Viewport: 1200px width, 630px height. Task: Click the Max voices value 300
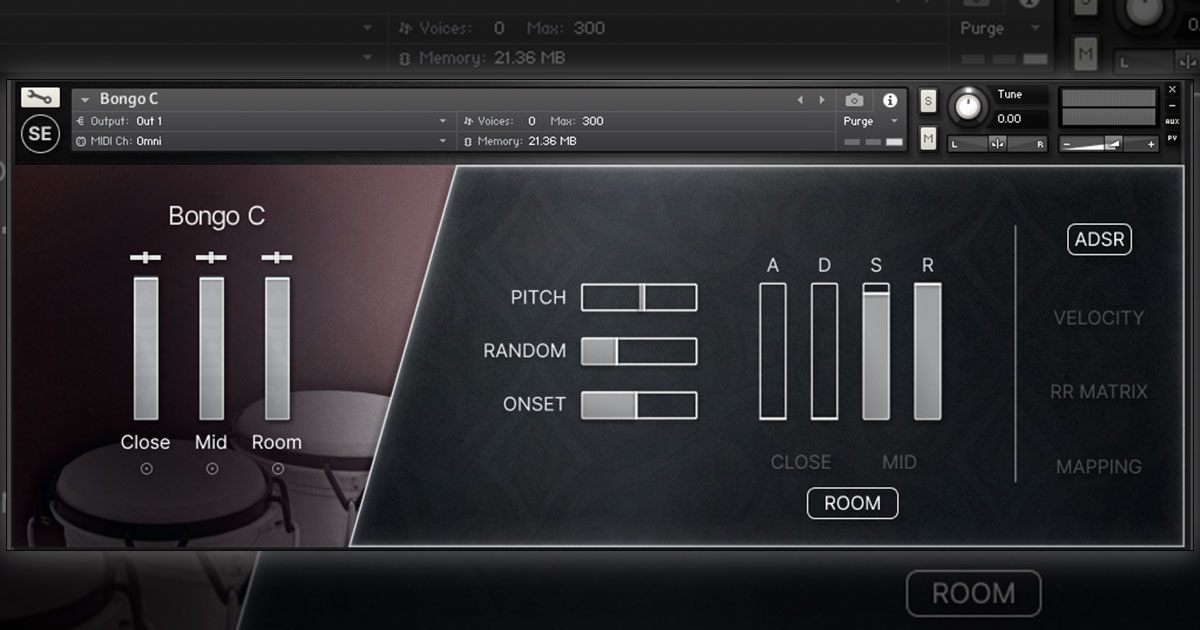(593, 121)
